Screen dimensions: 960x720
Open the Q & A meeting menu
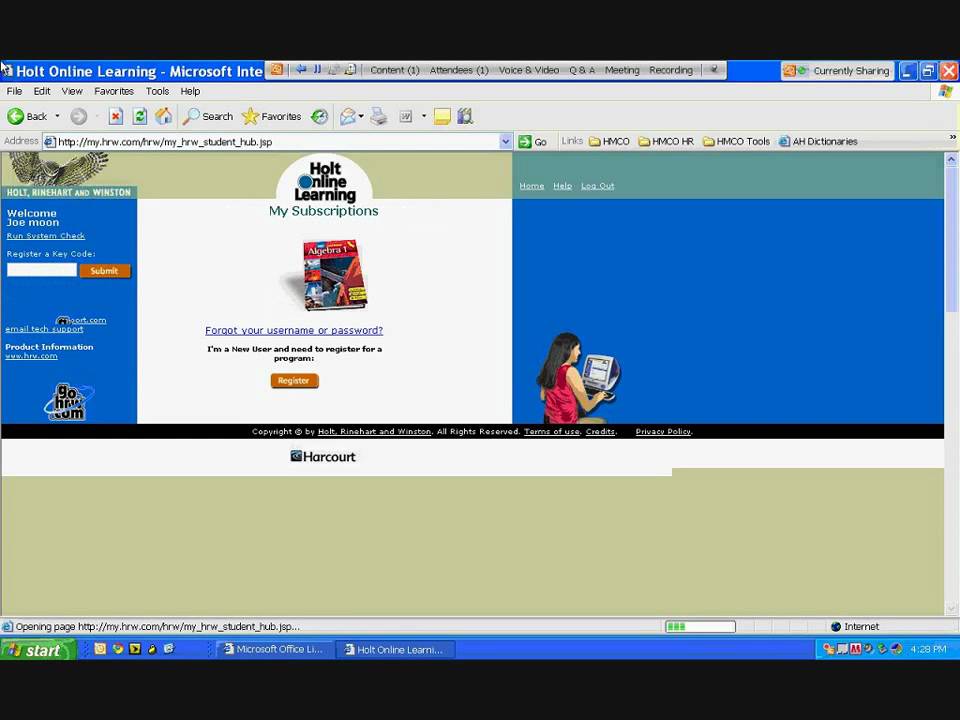(x=582, y=70)
